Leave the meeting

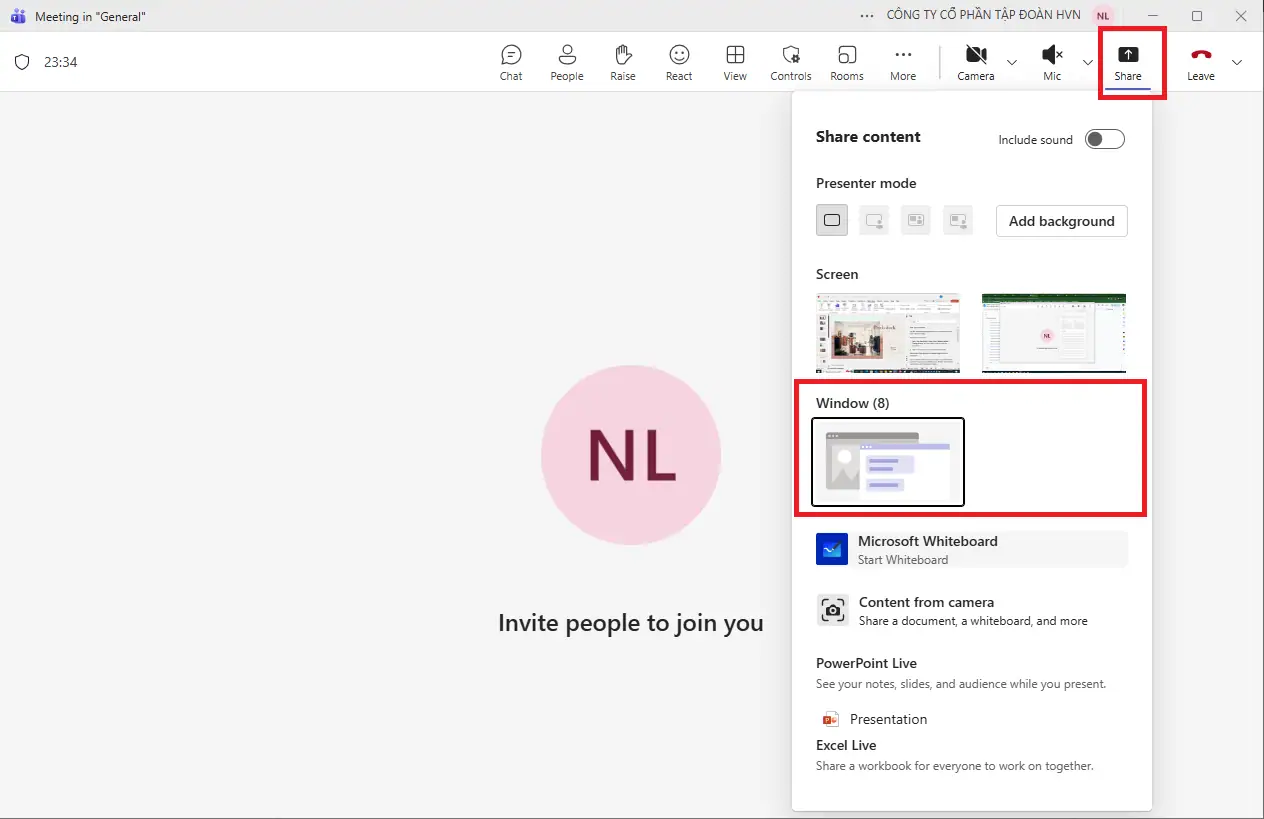pos(1200,62)
